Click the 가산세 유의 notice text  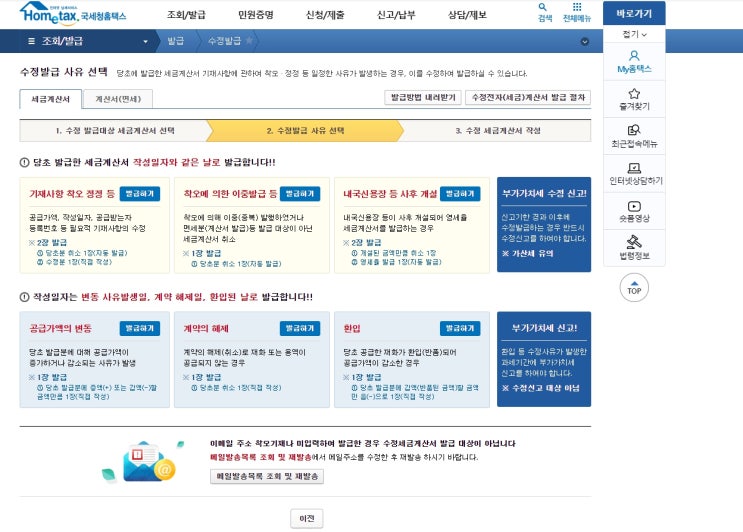[x=527, y=253]
